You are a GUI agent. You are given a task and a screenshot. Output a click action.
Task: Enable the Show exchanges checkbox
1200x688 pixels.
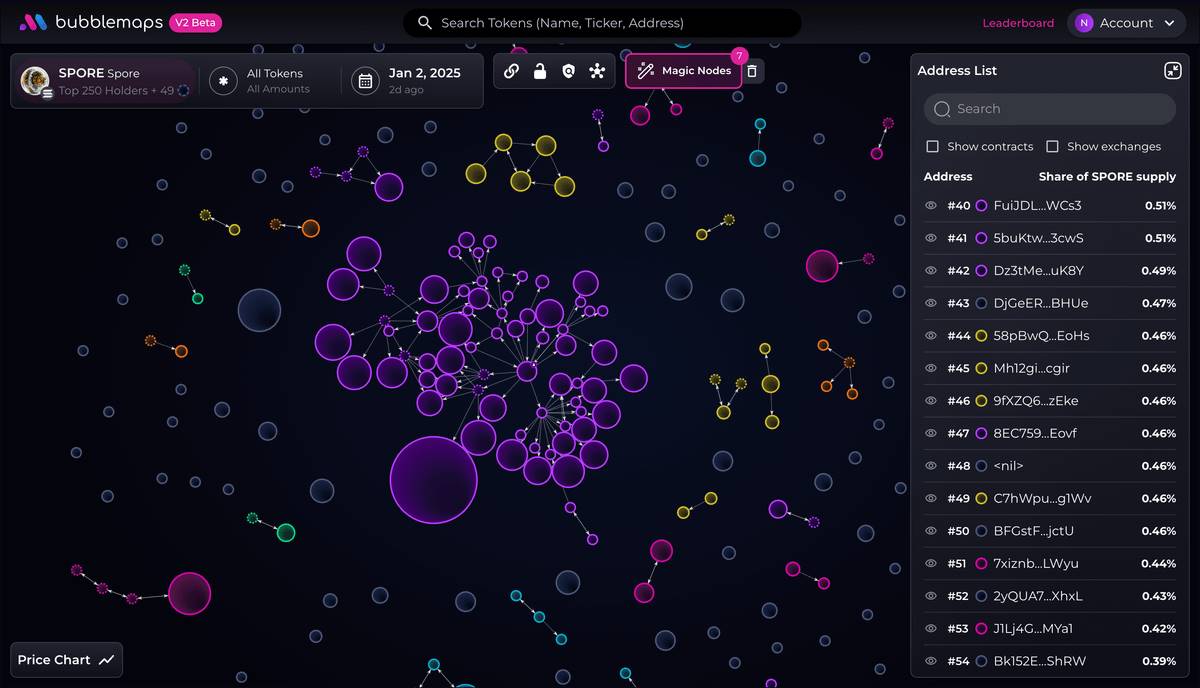[x=1052, y=146]
